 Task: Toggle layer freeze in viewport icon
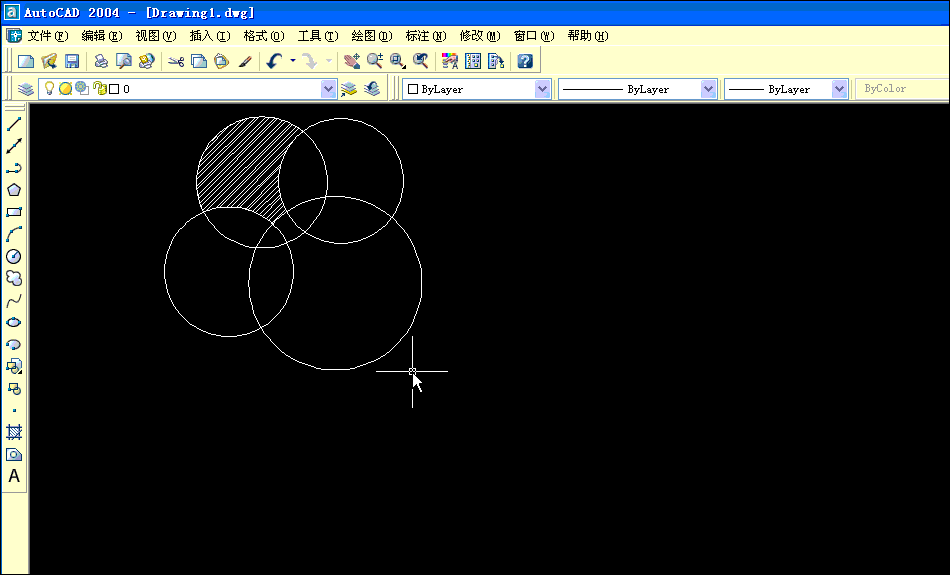point(82,88)
